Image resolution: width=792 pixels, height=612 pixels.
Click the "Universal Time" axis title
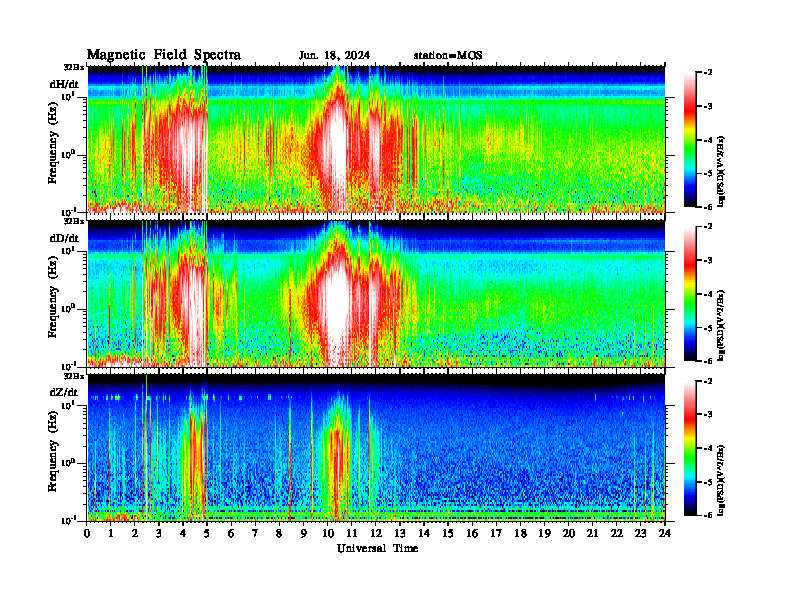click(x=377, y=548)
